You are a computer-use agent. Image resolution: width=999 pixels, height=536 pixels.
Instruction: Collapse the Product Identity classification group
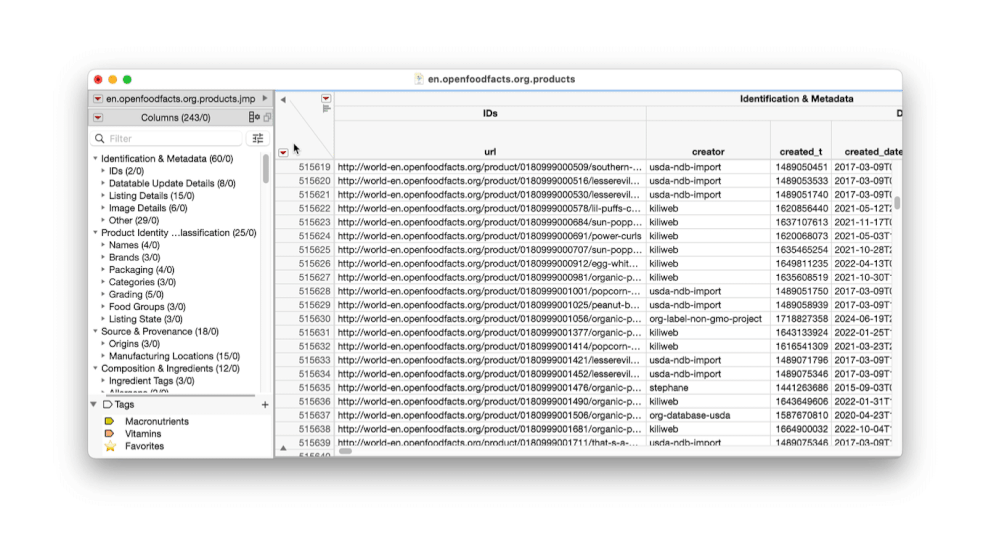(x=96, y=233)
